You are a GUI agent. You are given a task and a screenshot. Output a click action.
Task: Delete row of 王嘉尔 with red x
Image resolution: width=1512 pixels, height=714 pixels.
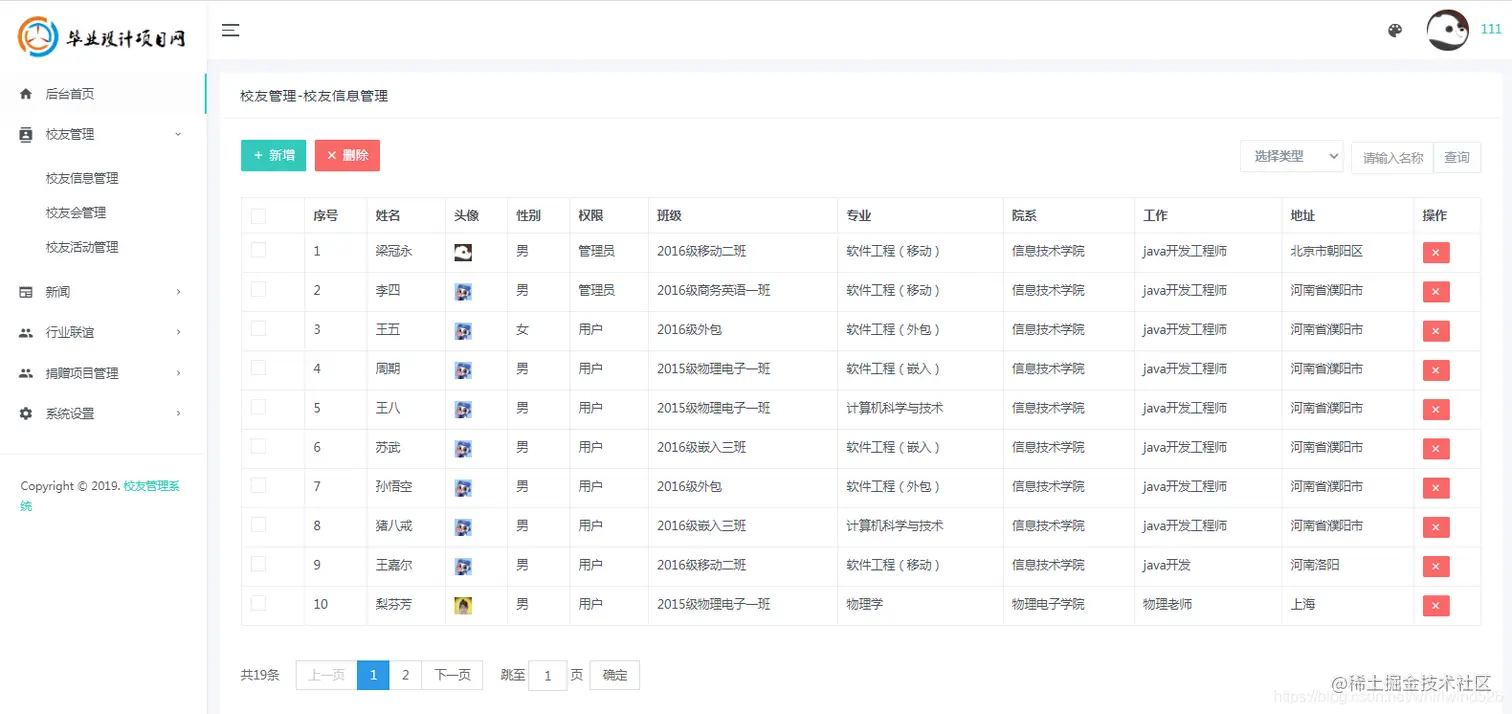(1436, 566)
